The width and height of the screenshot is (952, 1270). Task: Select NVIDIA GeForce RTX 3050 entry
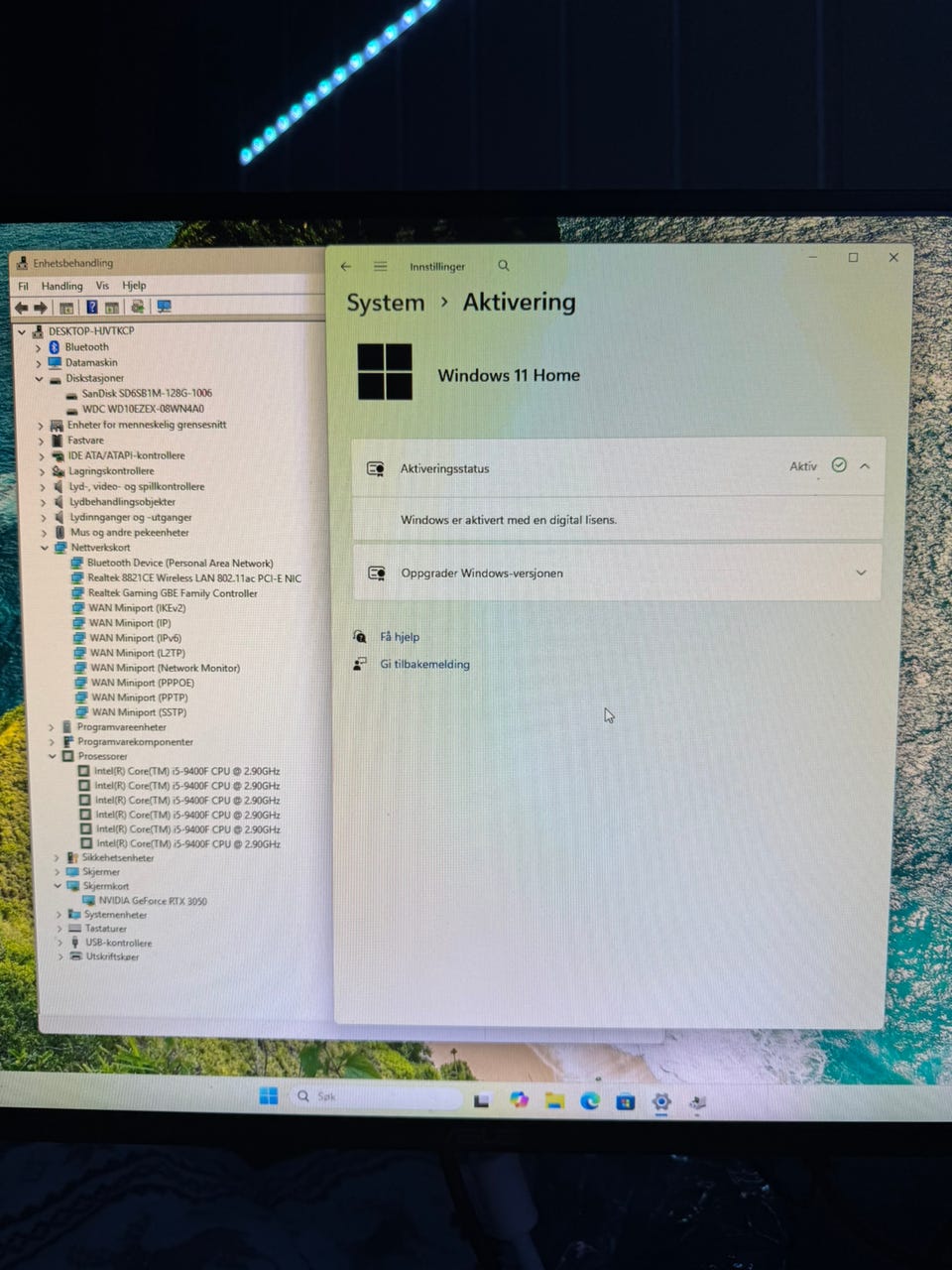[153, 901]
